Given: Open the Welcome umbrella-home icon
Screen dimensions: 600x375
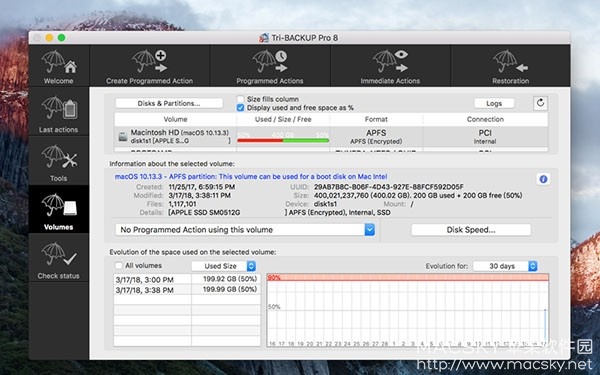Looking at the screenshot, I should click(x=59, y=62).
